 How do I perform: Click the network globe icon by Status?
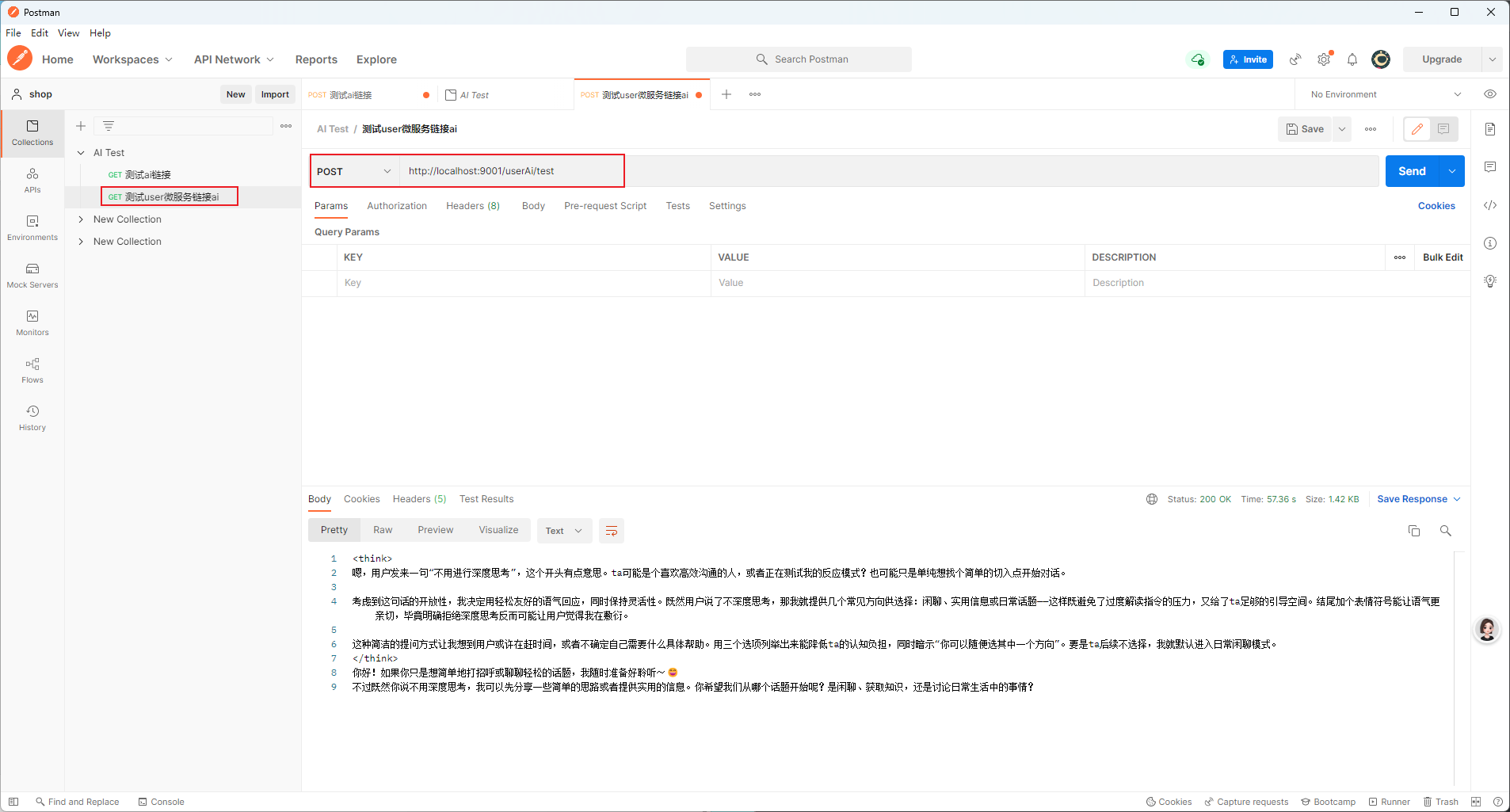(1152, 499)
